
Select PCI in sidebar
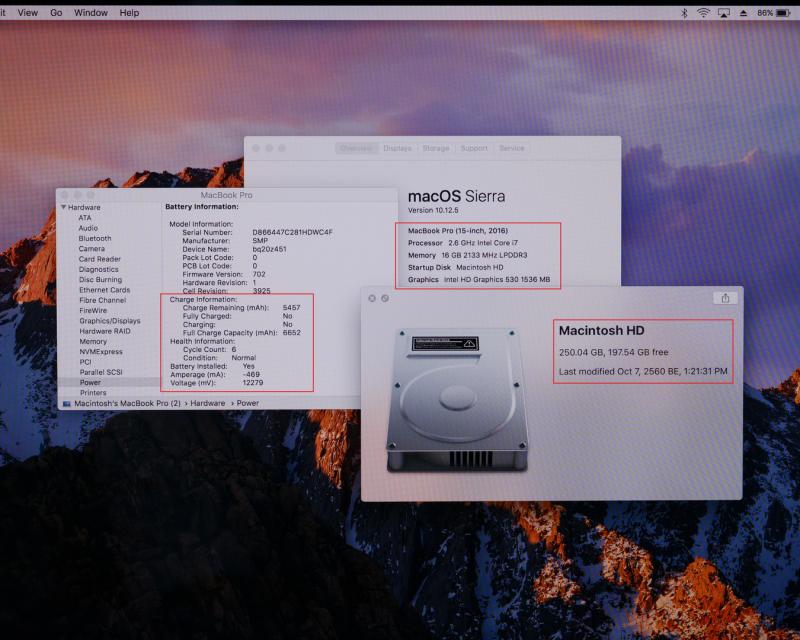point(85,362)
